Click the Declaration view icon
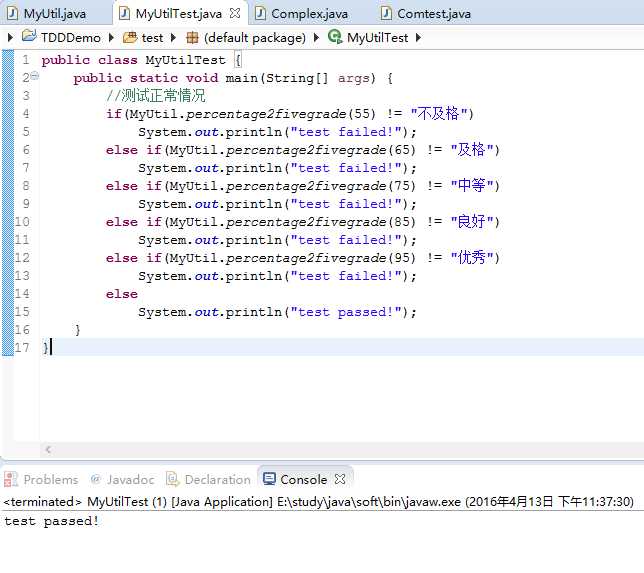This screenshot has height=573, width=644. 172,479
